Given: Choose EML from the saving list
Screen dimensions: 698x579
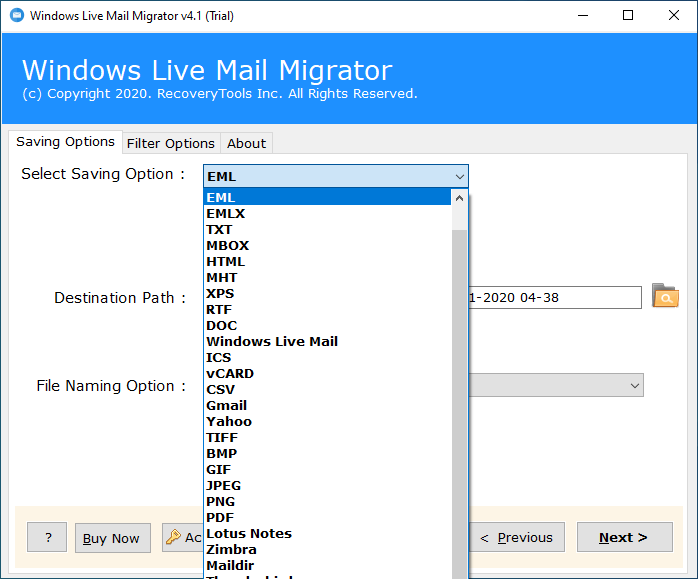Looking at the screenshot, I should point(327,197).
